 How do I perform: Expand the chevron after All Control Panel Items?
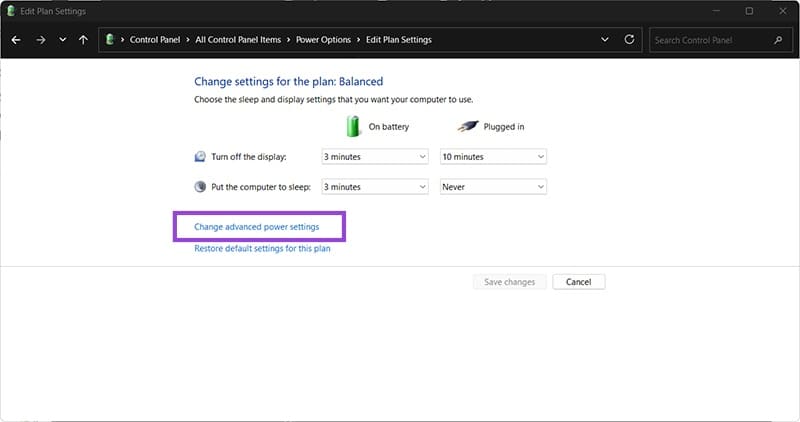(288, 40)
